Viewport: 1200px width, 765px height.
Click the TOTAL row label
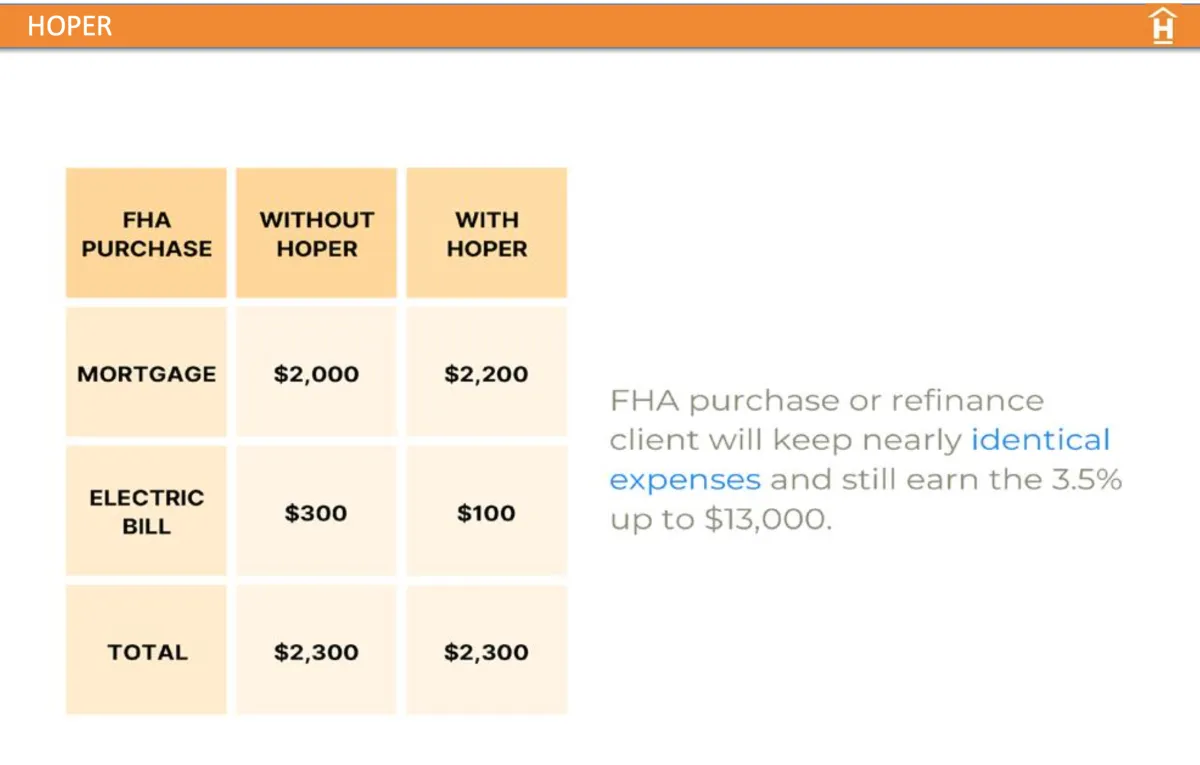[147, 652]
